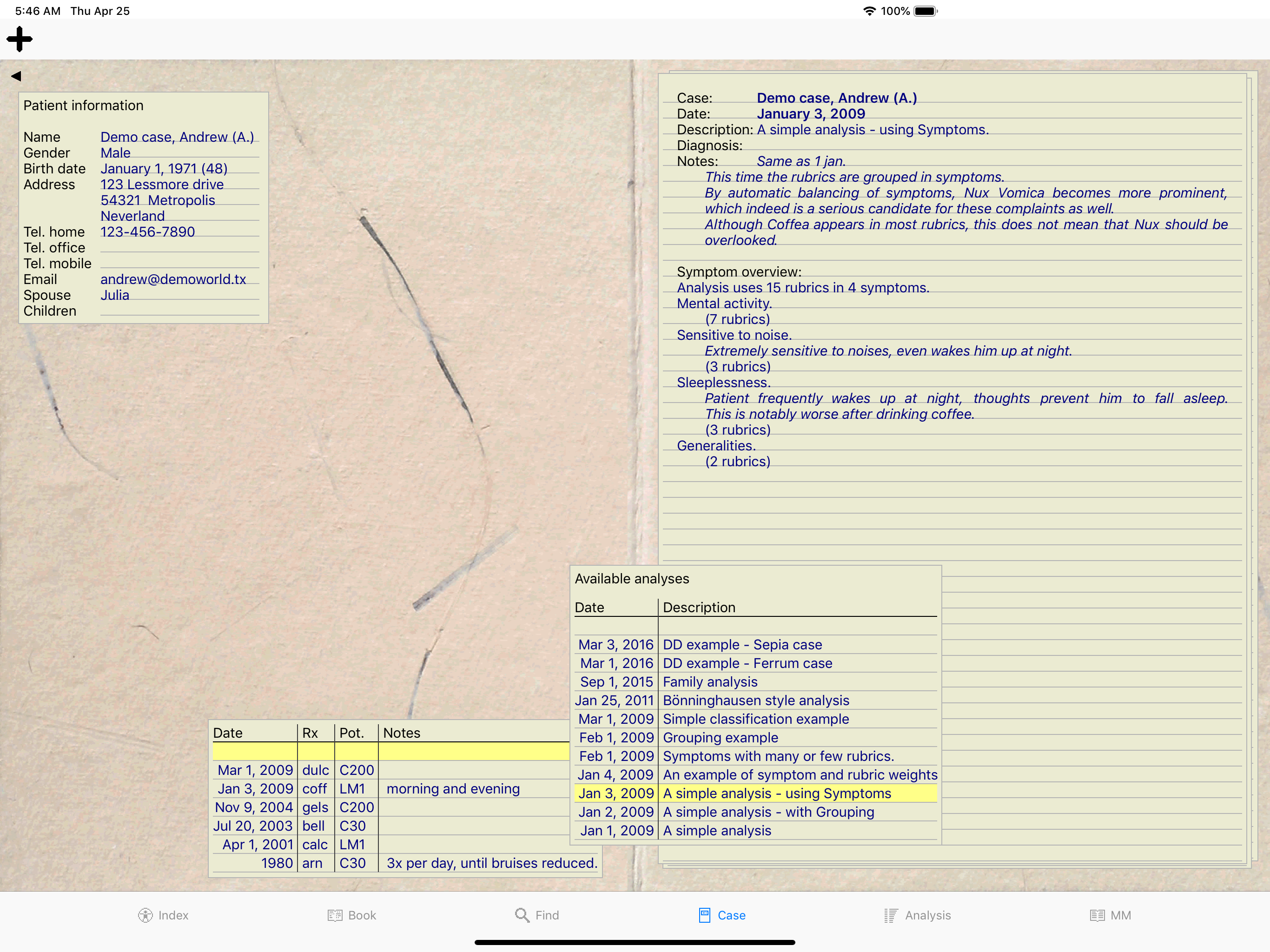Tap the 'Sensitive to noise.' symptom
1270x952 pixels.
tap(734, 335)
